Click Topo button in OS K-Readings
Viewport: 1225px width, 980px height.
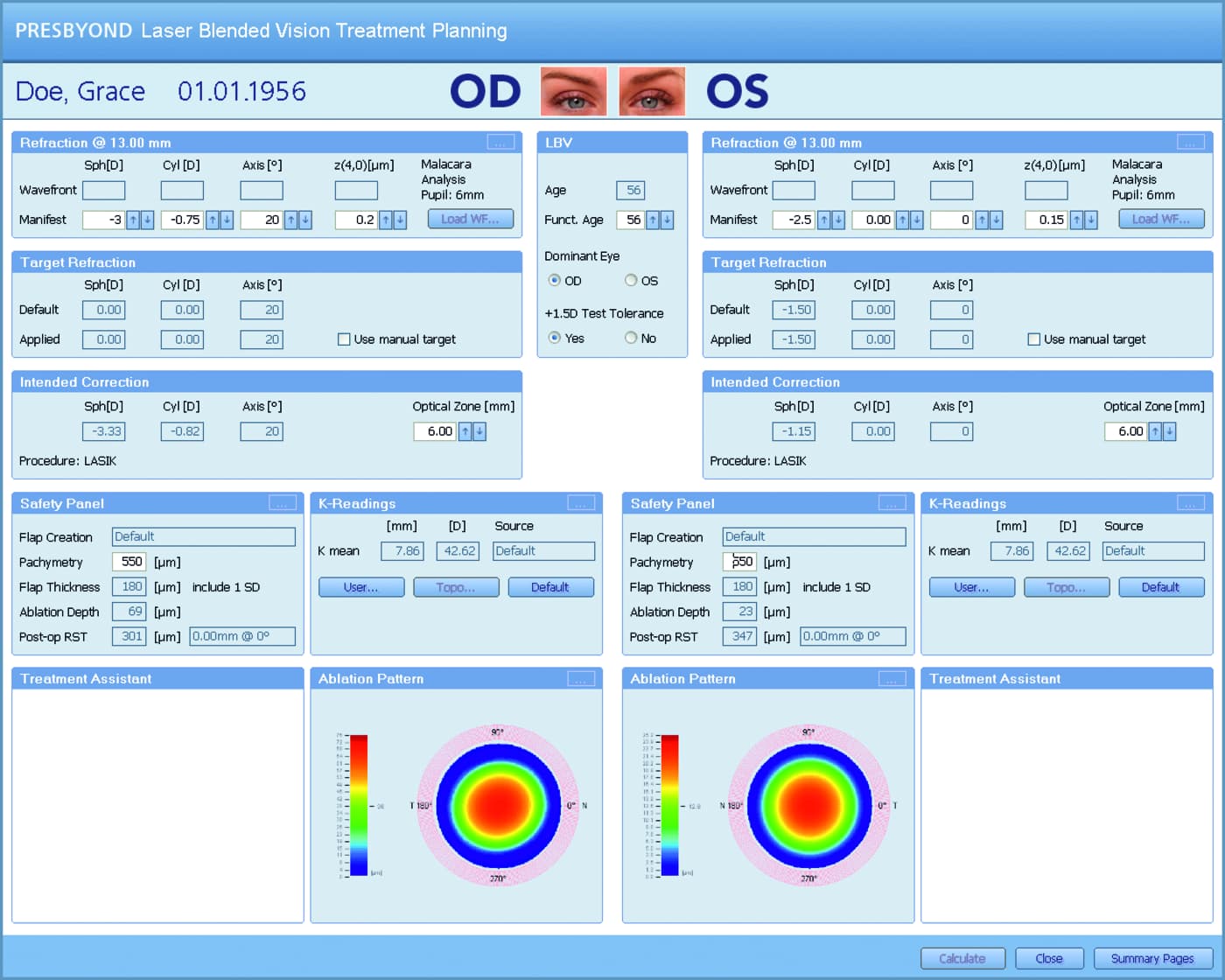pos(1067,587)
